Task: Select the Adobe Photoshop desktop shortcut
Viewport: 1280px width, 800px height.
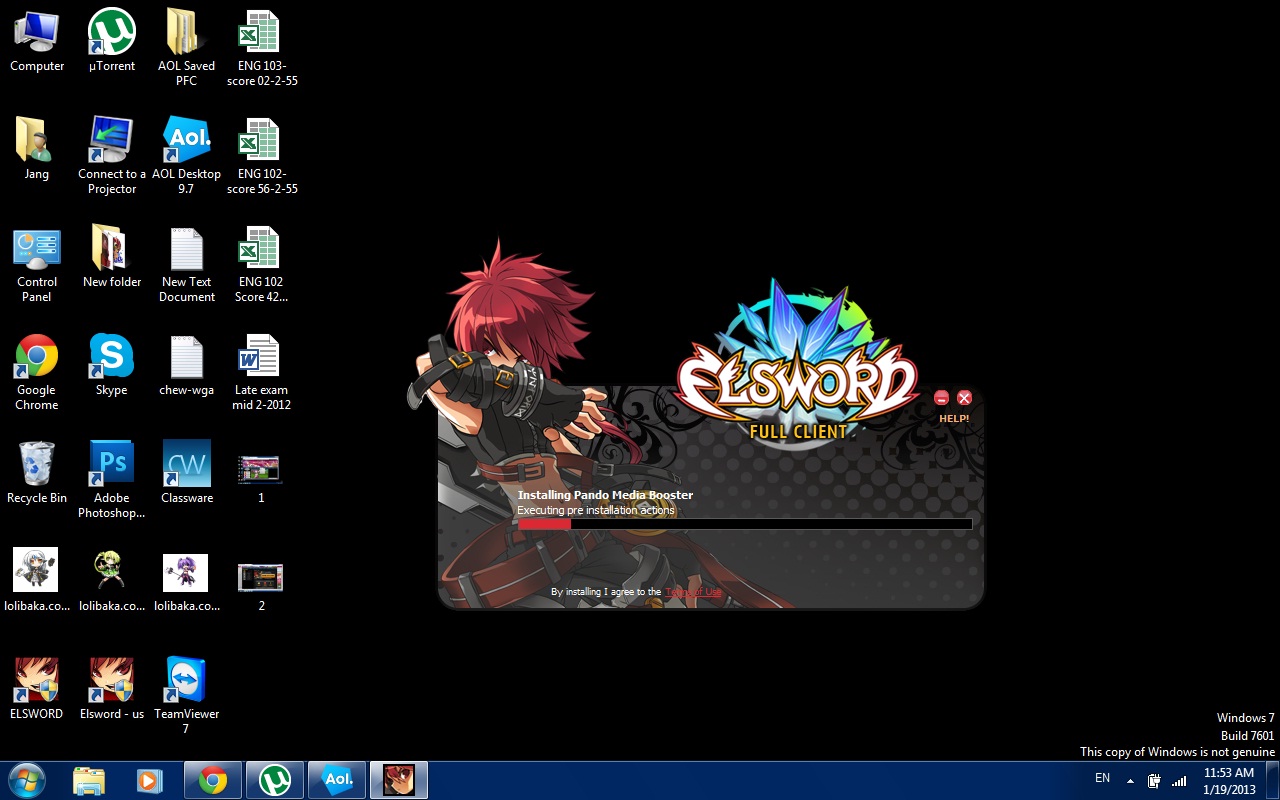Action: (x=112, y=480)
